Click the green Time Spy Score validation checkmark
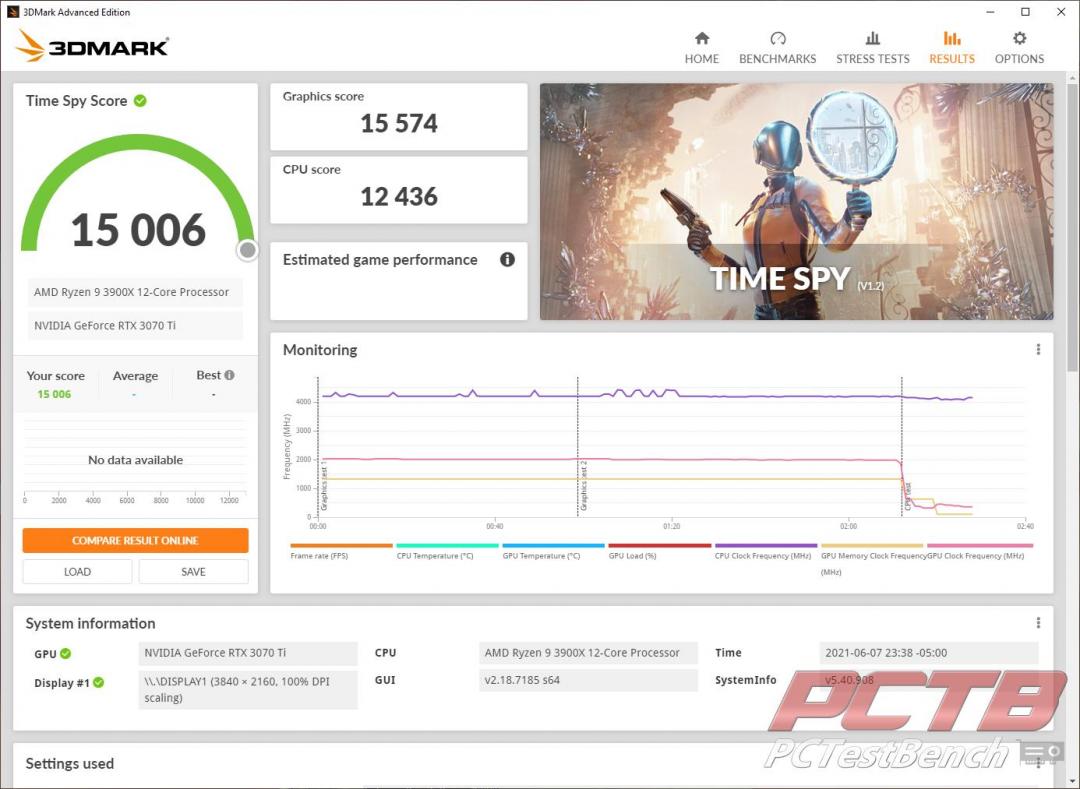 coord(140,101)
